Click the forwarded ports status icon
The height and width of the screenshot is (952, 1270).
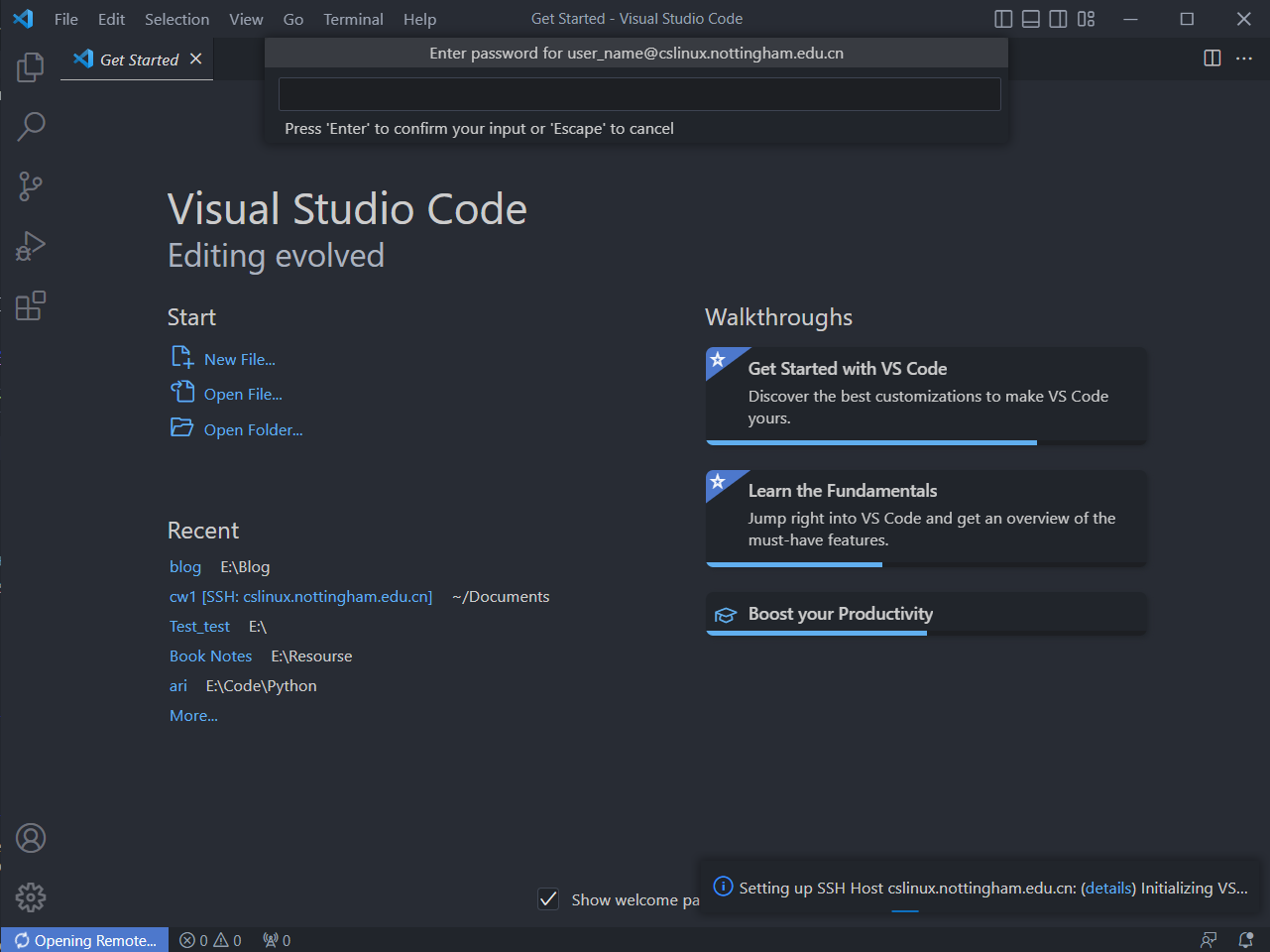coord(277,940)
